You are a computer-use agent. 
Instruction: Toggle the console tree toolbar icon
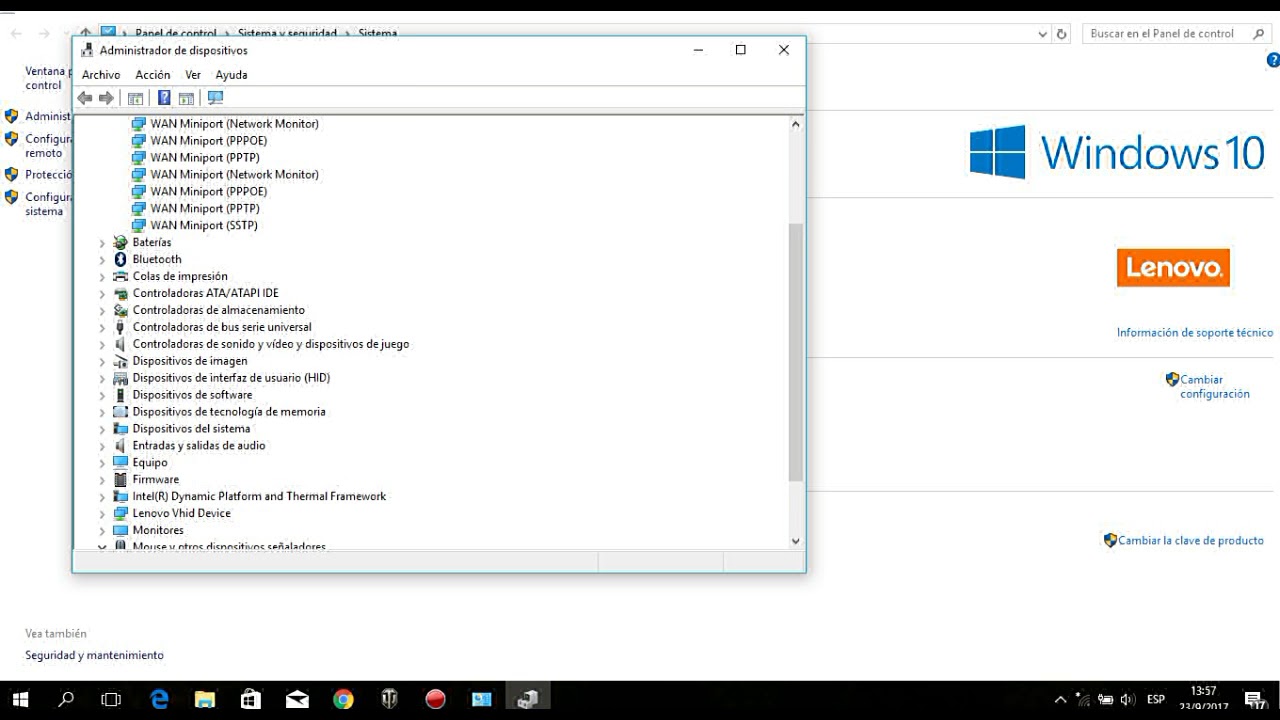tap(135, 98)
